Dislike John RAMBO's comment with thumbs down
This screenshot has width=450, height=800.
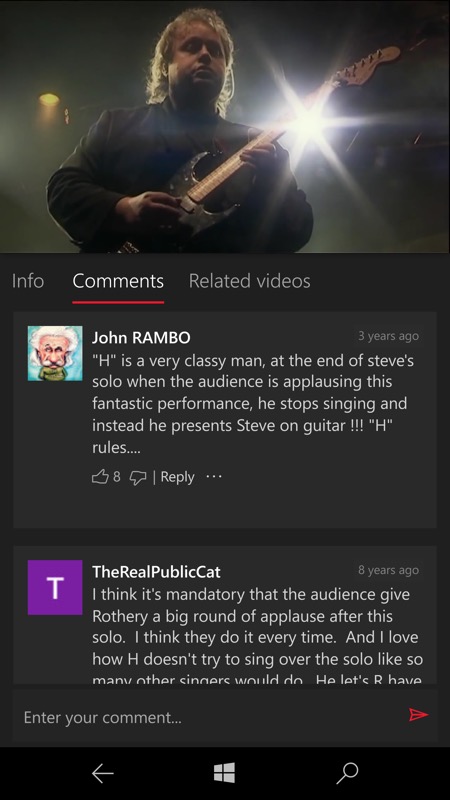click(137, 478)
